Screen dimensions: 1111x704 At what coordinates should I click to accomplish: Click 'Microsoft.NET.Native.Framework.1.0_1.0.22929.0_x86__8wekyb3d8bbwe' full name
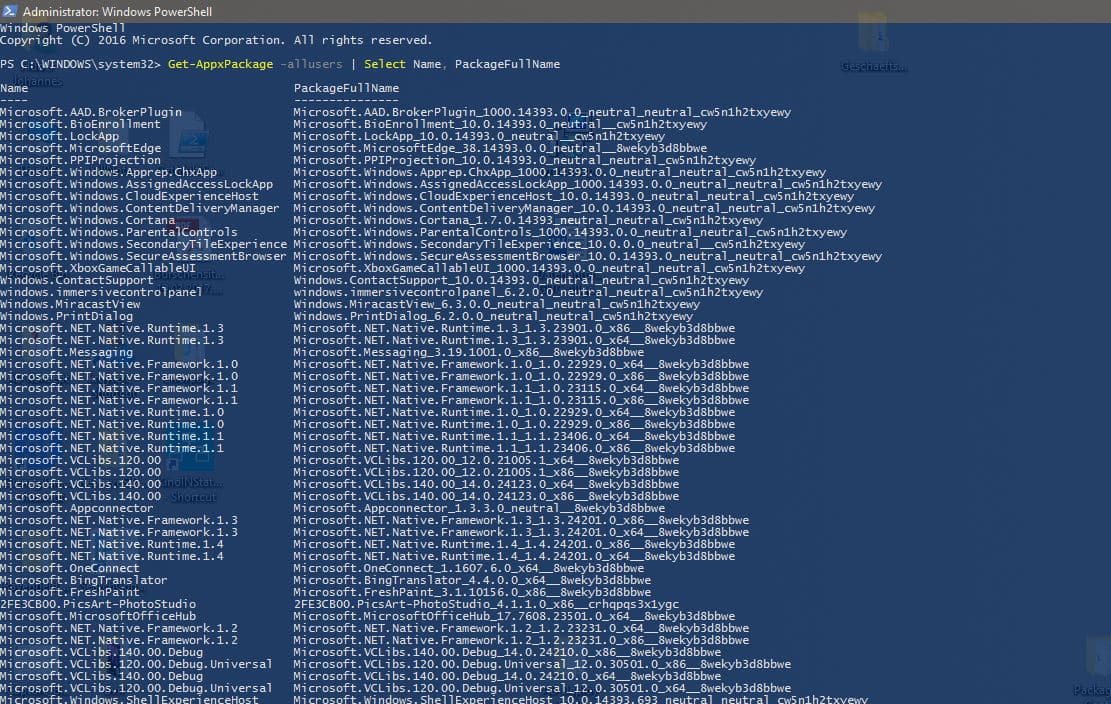coord(521,376)
